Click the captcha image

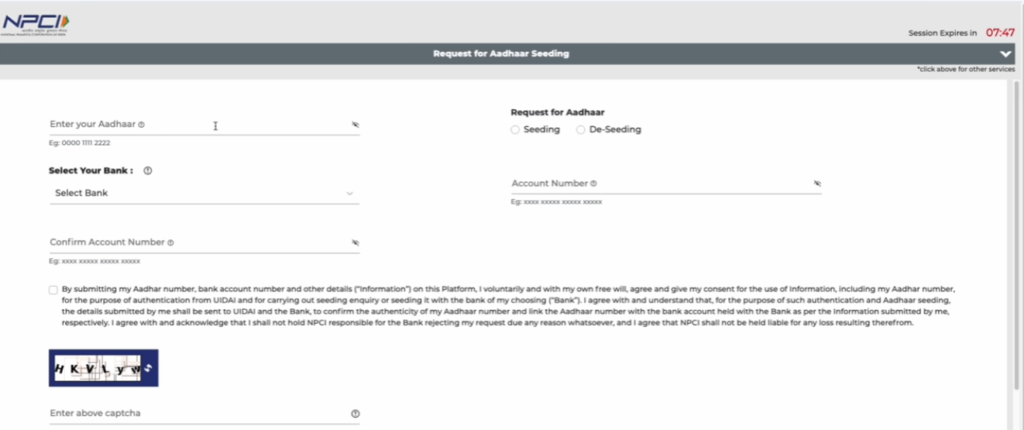[97, 368]
